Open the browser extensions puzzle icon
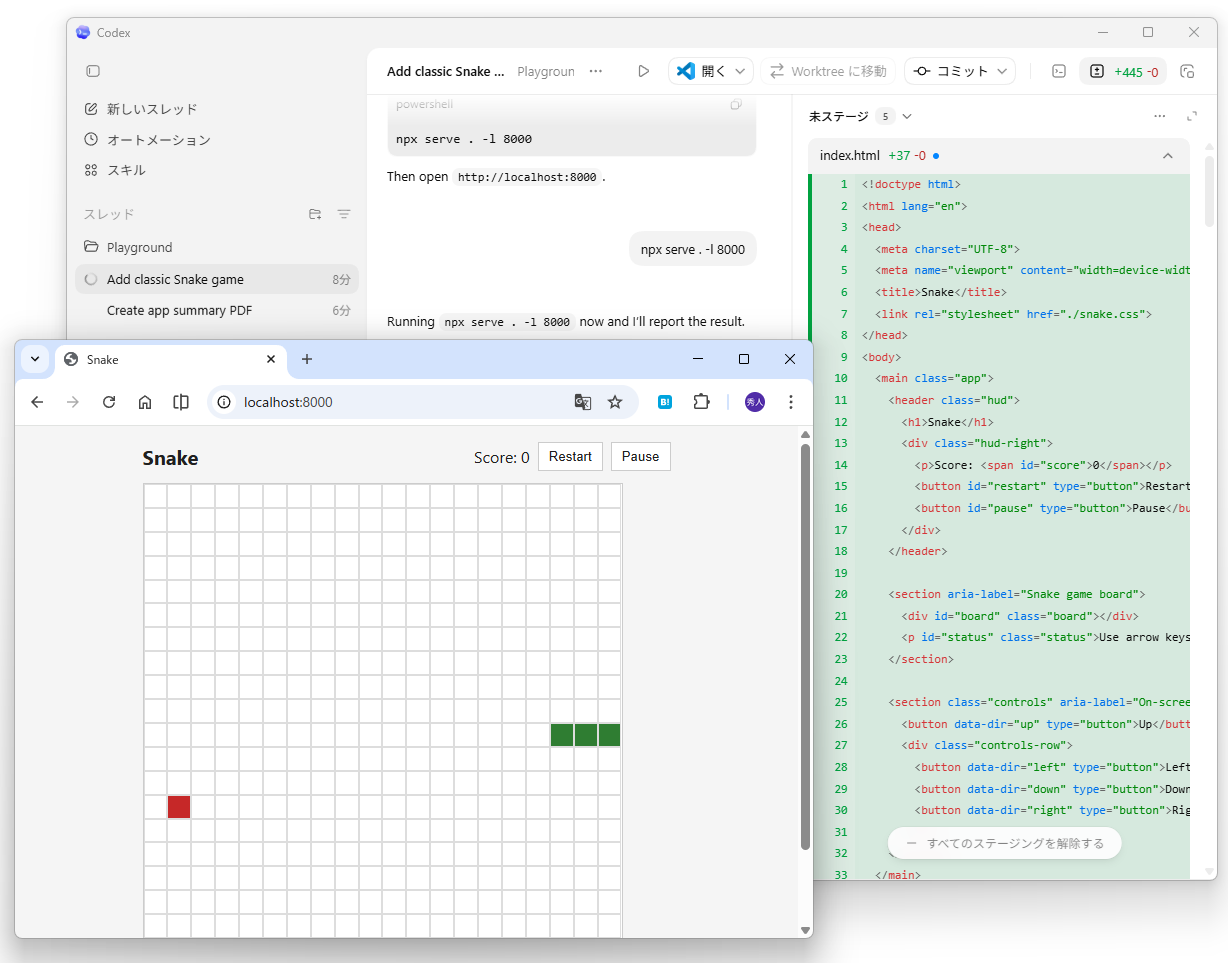Screen dimensions: 1228x963 (701, 402)
